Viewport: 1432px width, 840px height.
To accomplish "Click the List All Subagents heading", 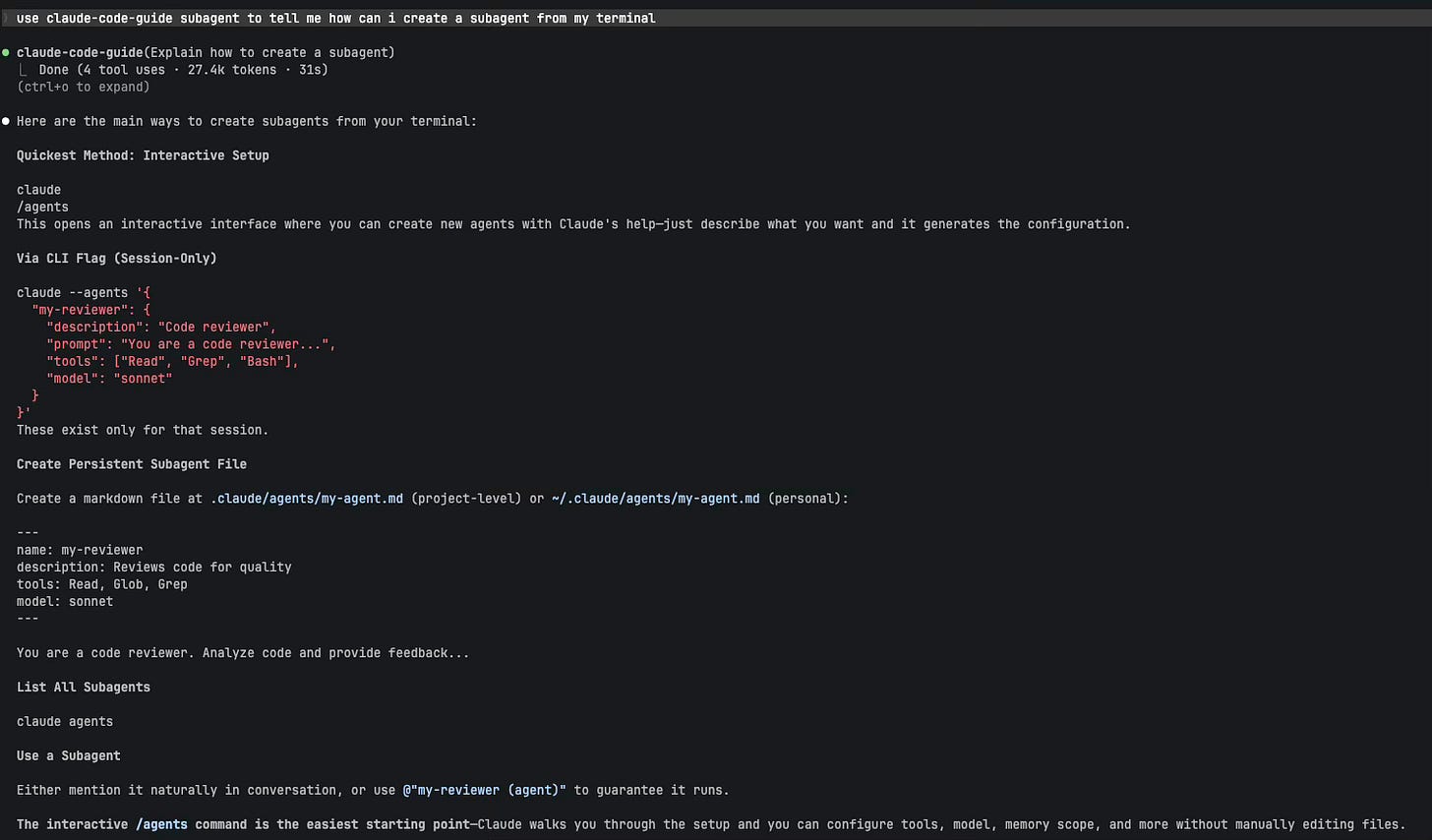I will pos(83,687).
